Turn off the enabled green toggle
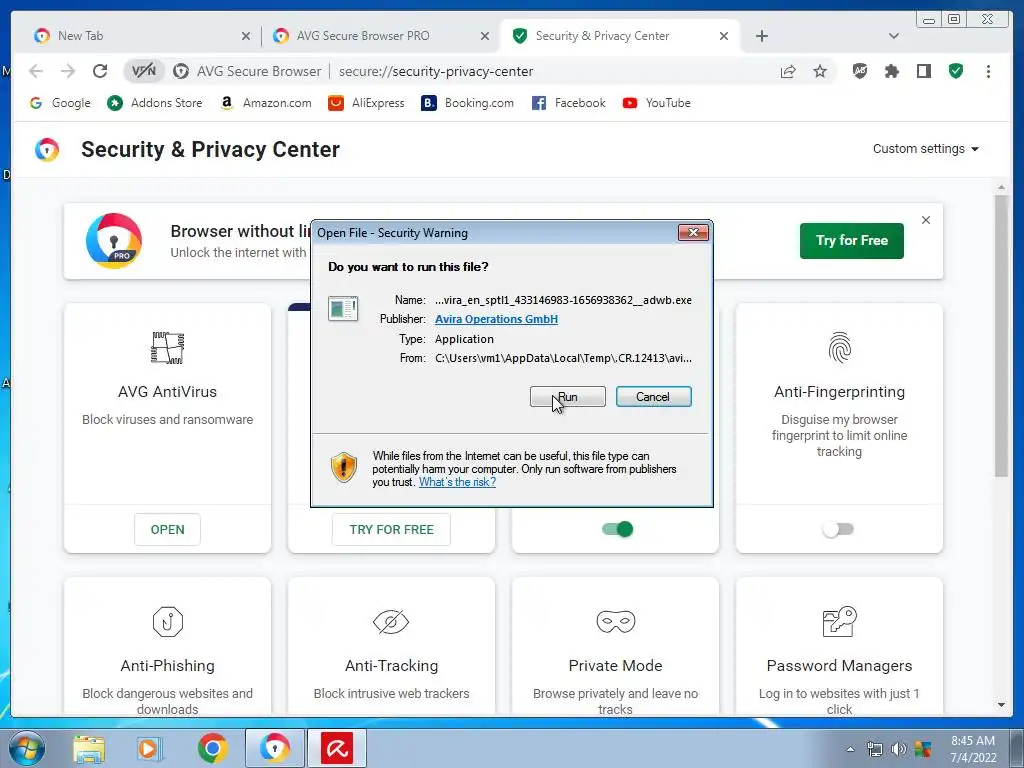1024x768 pixels. pos(617,529)
